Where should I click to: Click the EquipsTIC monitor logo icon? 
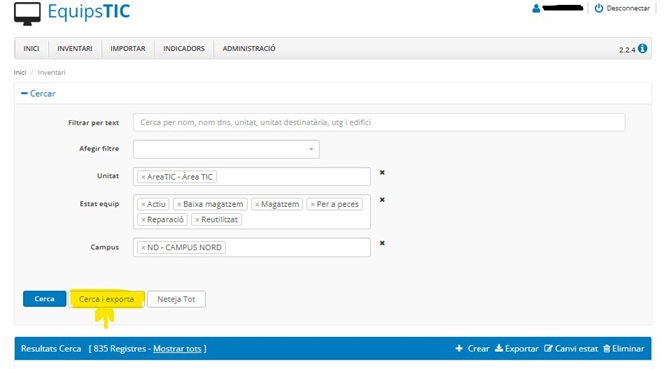[x=27, y=13]
